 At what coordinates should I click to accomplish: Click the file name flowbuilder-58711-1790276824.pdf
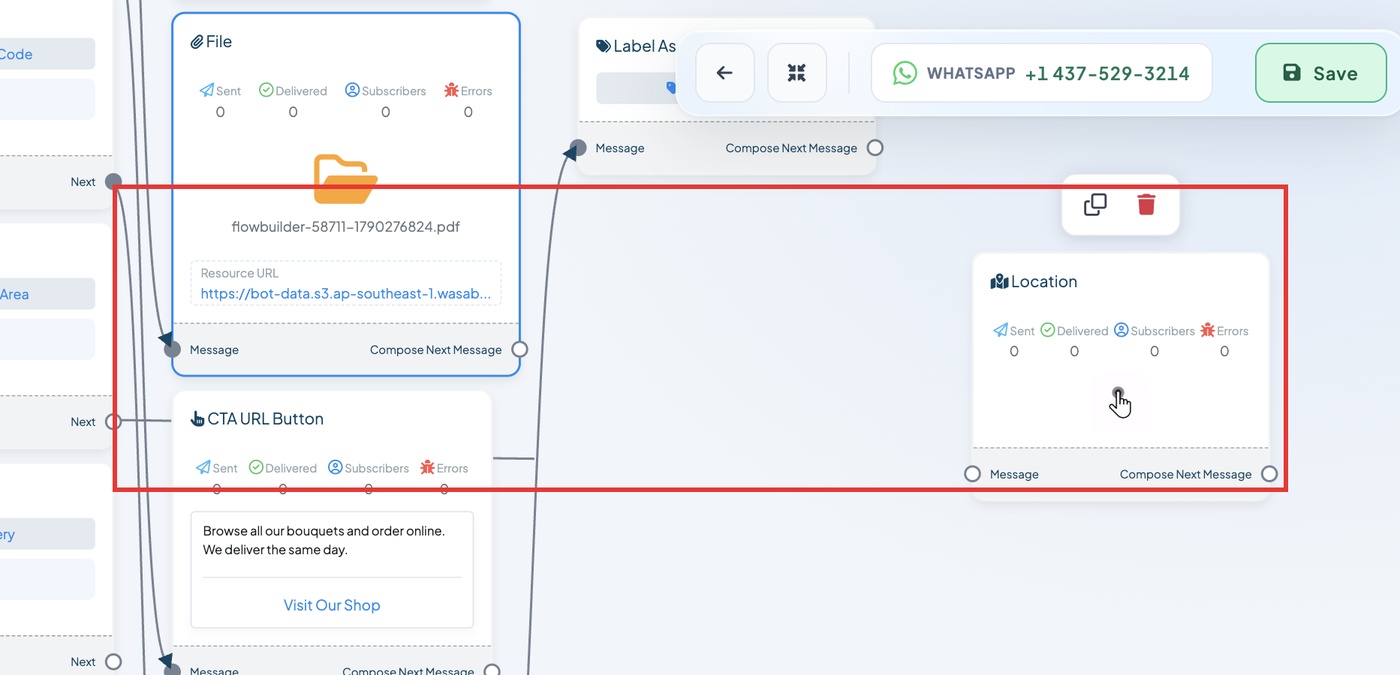point(346,226)
